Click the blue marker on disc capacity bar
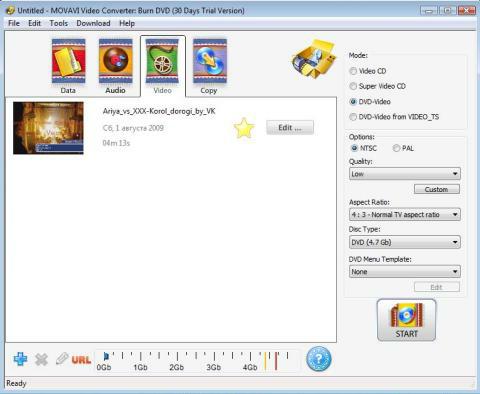 (x=106, y=356)
